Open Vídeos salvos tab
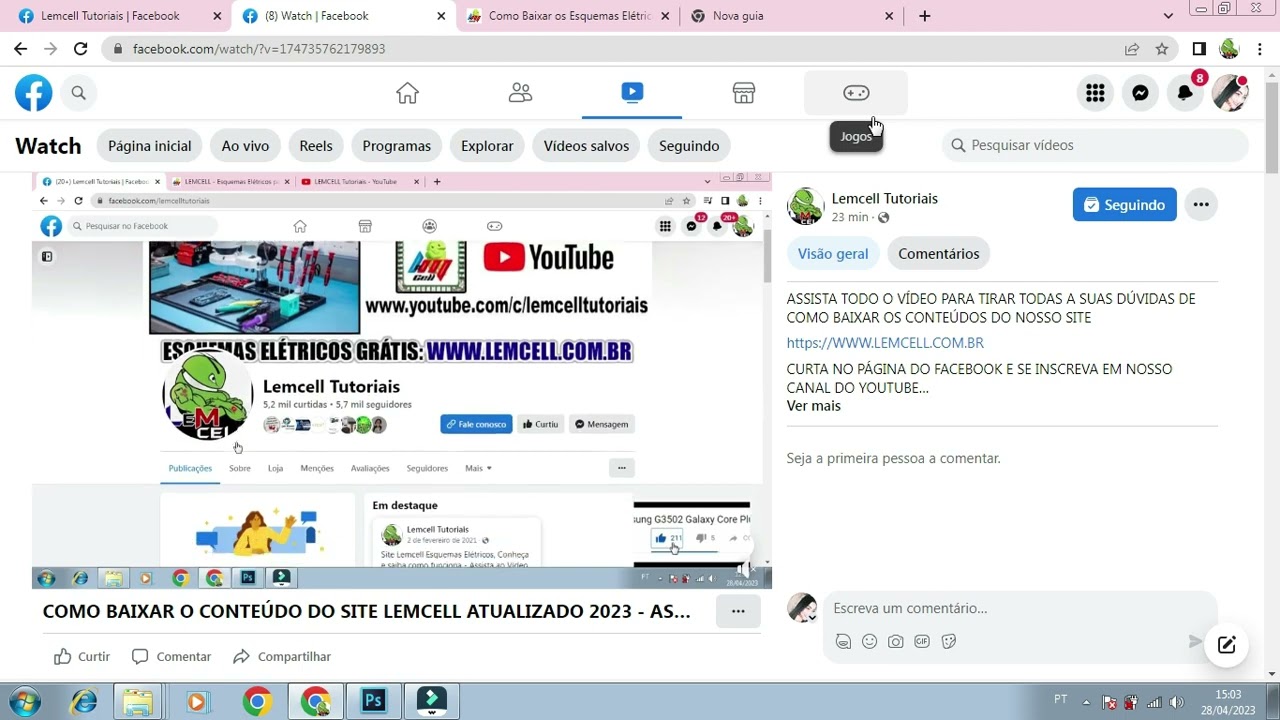This screenshot has height=720, width=1280. 586,146
